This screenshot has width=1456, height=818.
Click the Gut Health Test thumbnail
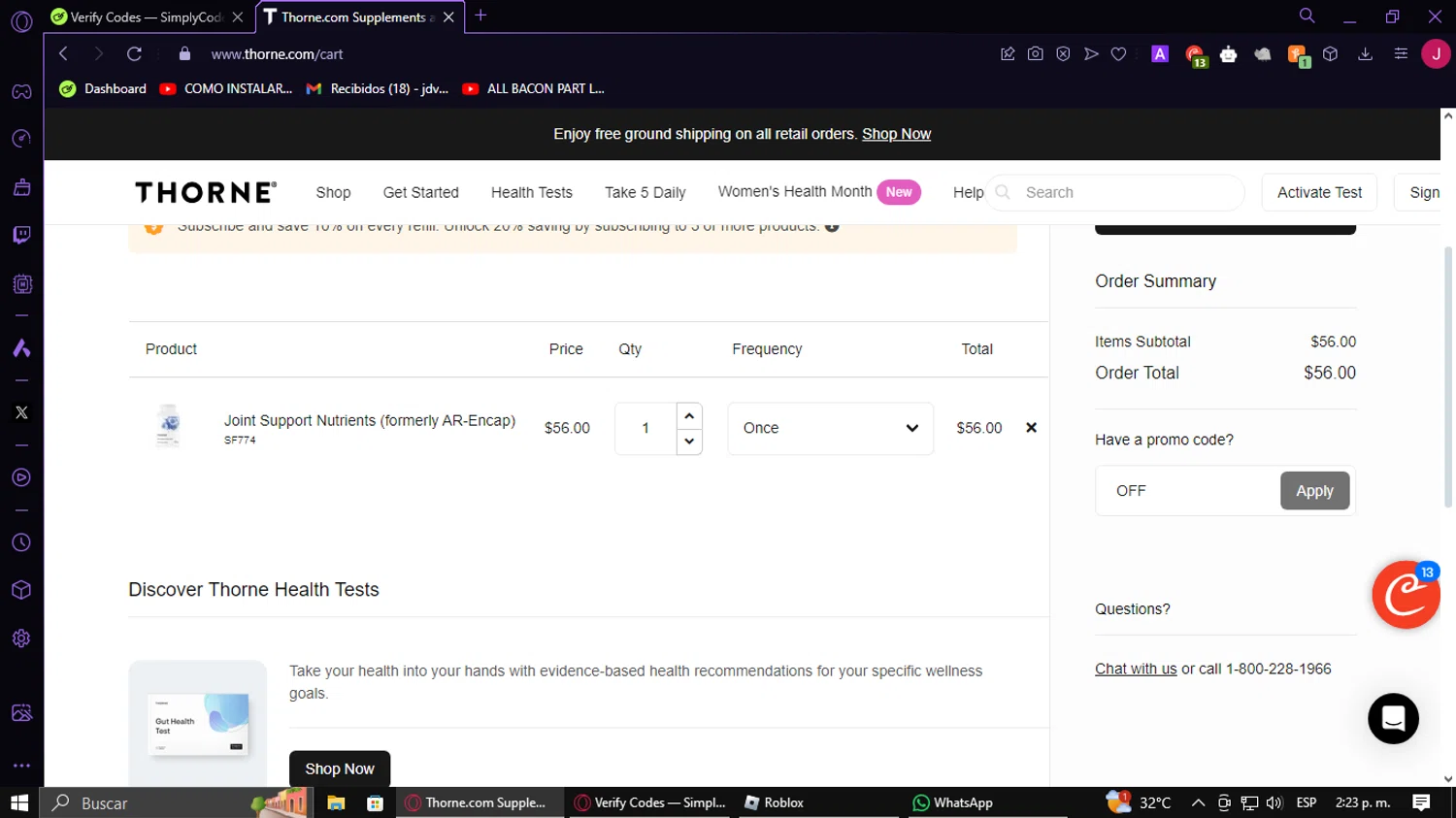point(198,723)
